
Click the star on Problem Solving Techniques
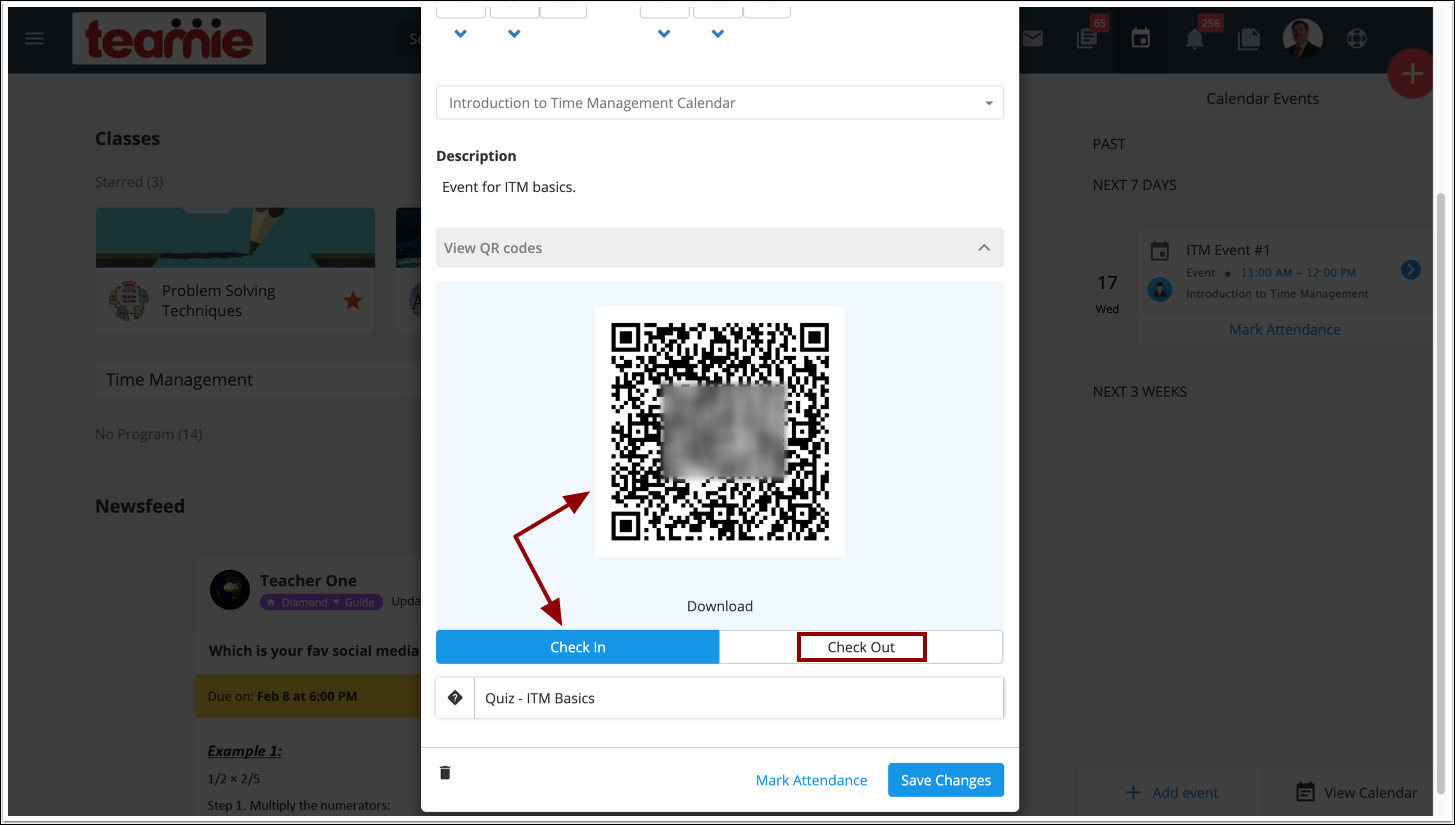coord(353,300)
